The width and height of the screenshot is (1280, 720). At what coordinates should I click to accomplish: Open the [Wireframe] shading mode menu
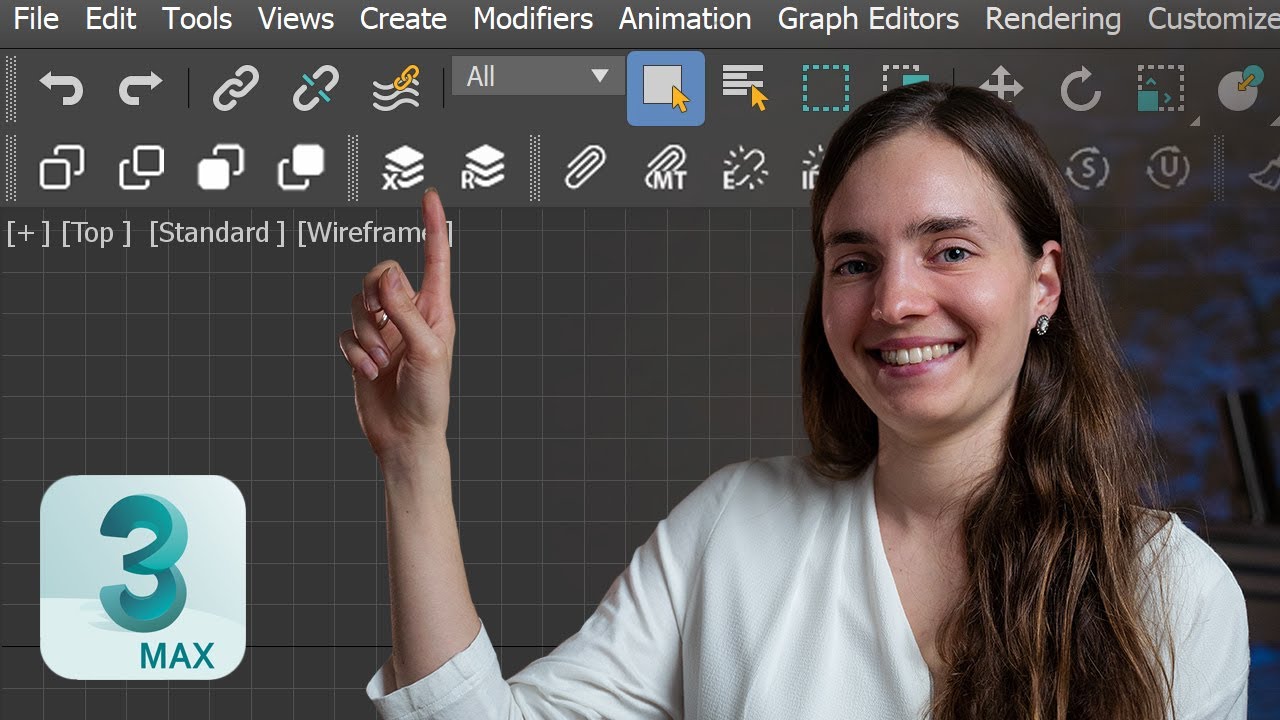click(x=375, y=233)
